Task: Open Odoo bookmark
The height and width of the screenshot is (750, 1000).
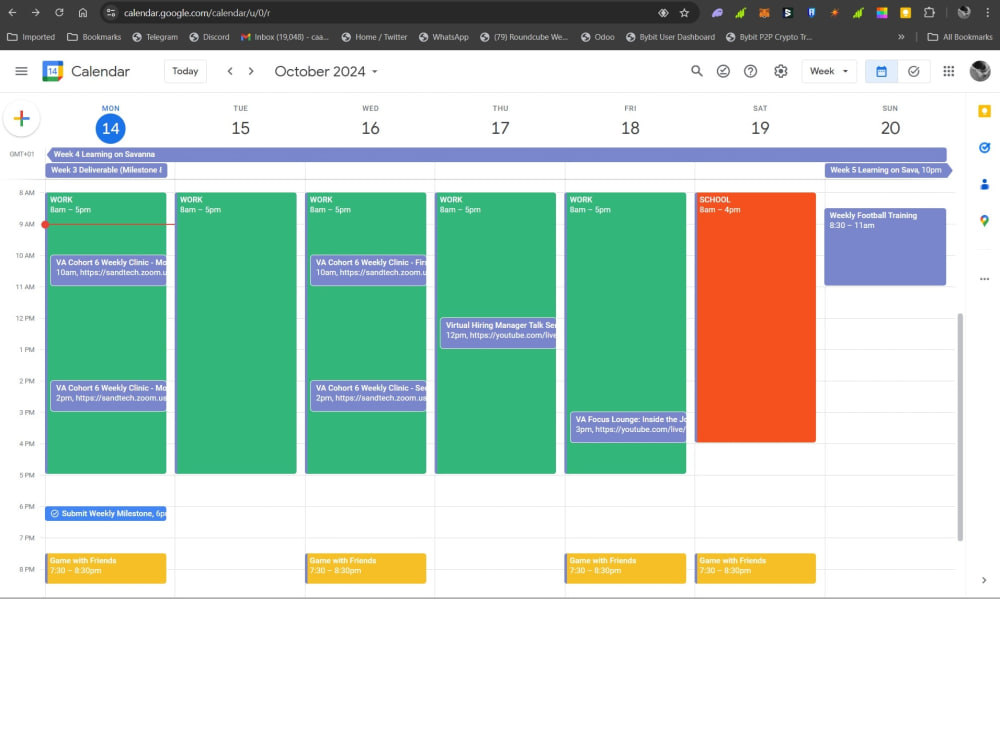Action: click(598, 37)
